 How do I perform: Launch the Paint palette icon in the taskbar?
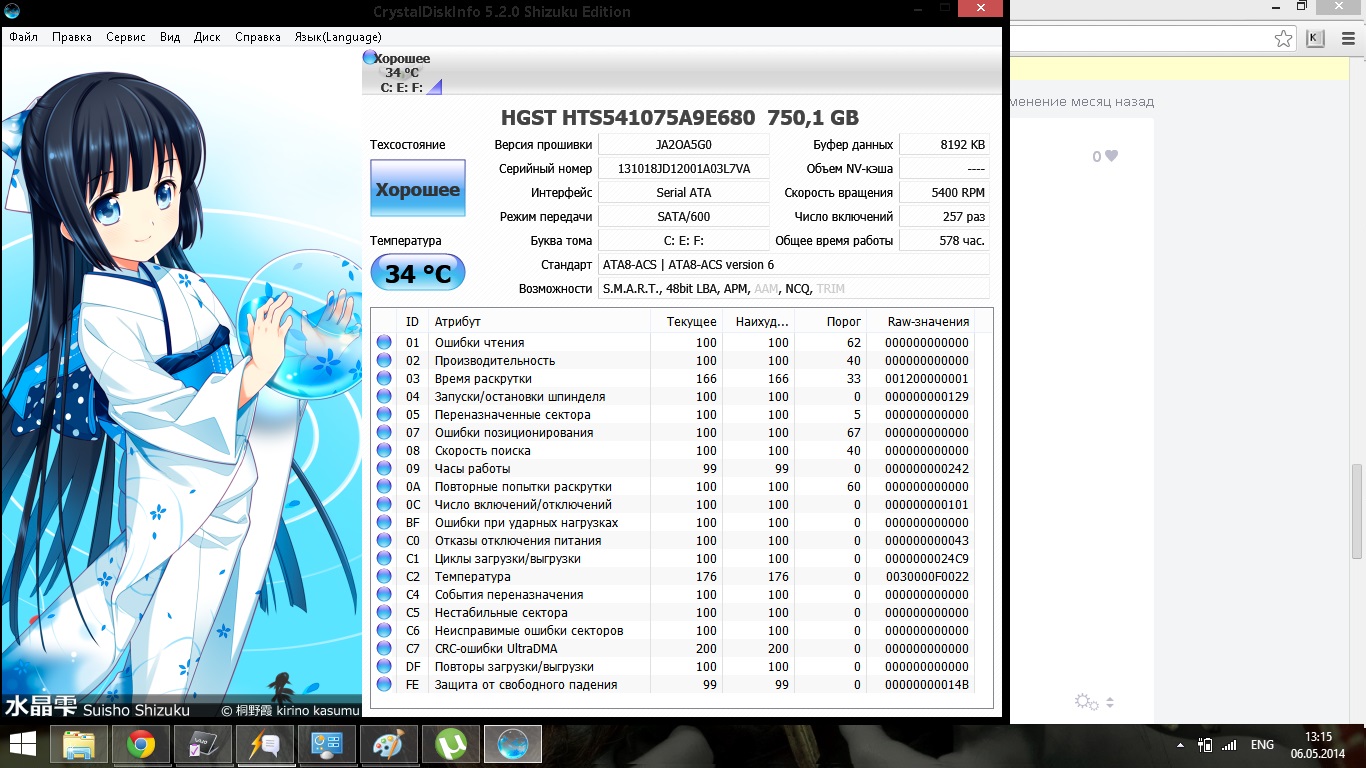(388, 745)
